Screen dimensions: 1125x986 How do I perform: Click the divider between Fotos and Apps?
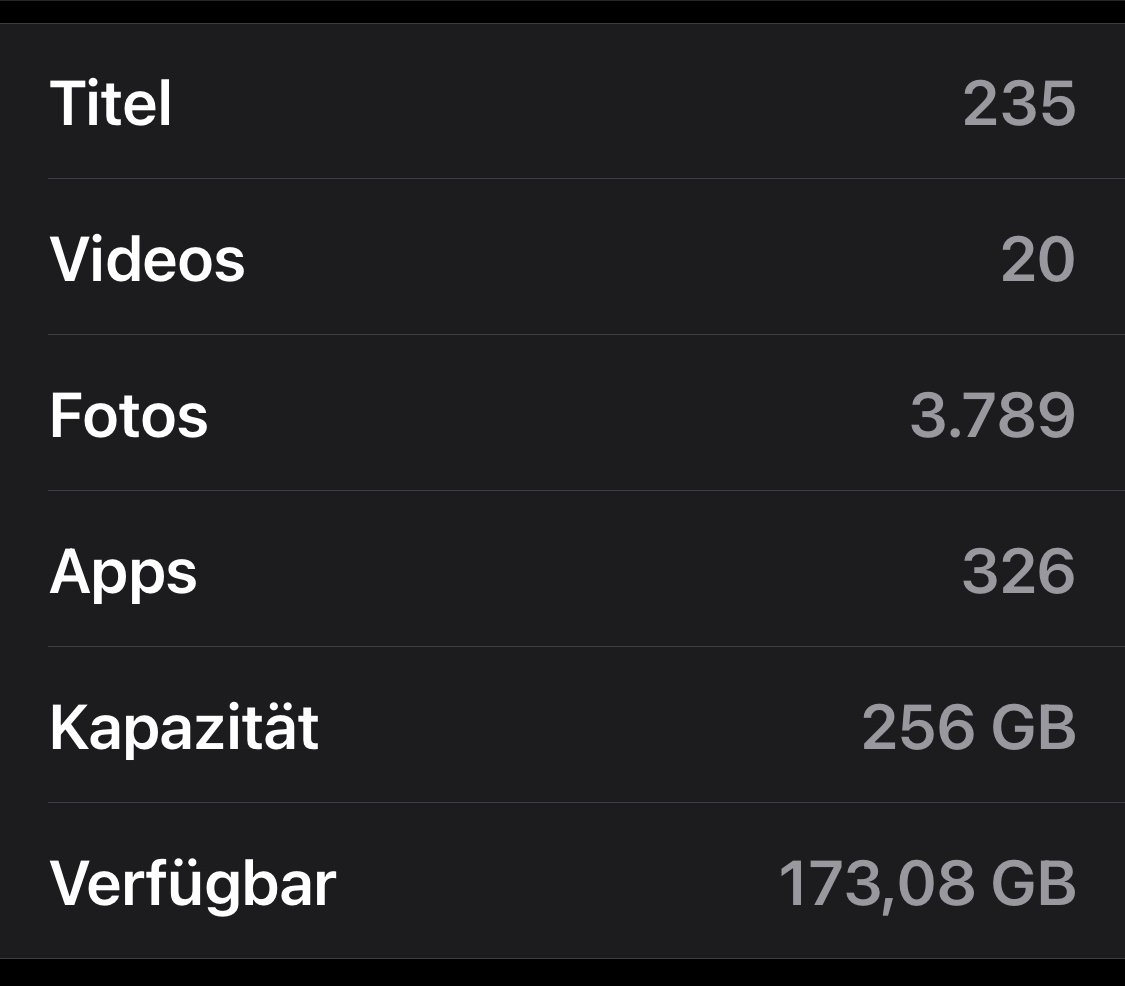[586, 491]
